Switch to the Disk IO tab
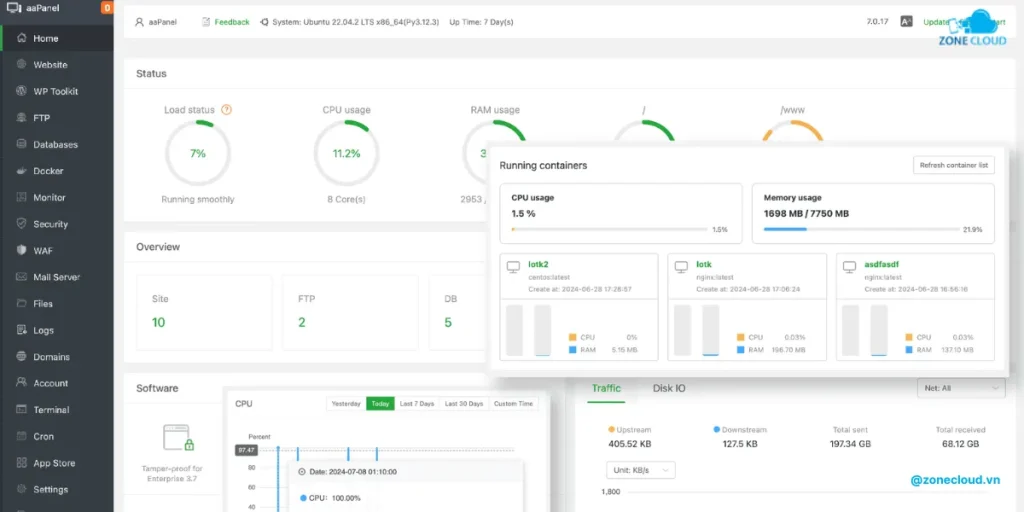 [669, 388]
